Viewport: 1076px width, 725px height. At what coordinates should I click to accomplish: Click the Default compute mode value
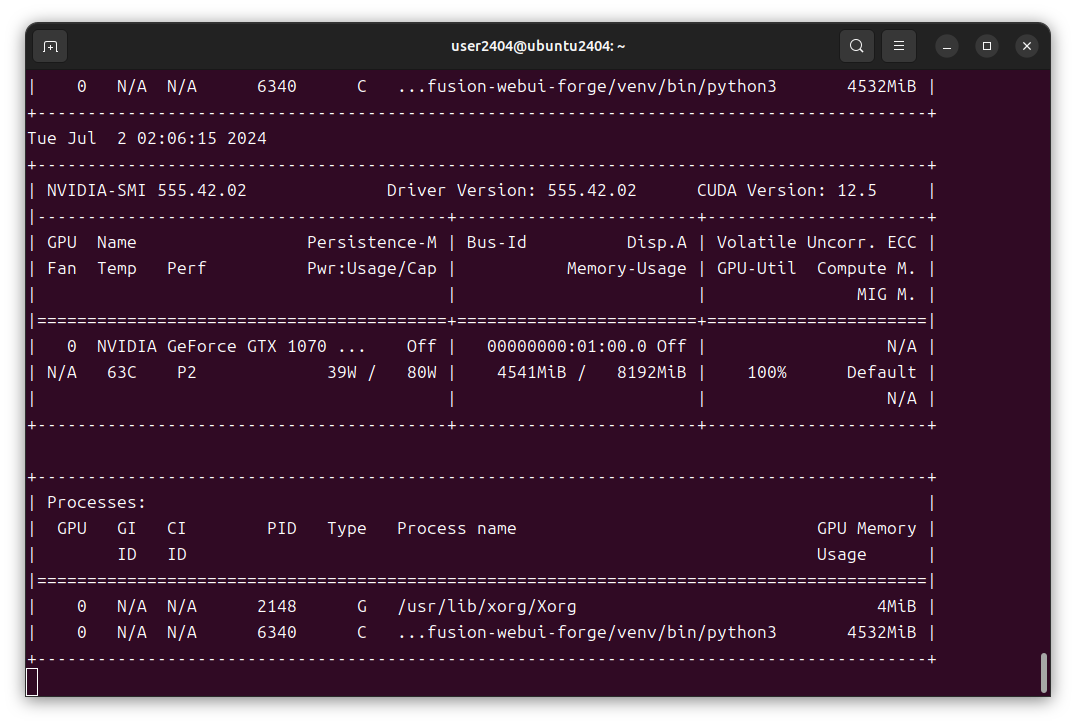click(881, 372)
